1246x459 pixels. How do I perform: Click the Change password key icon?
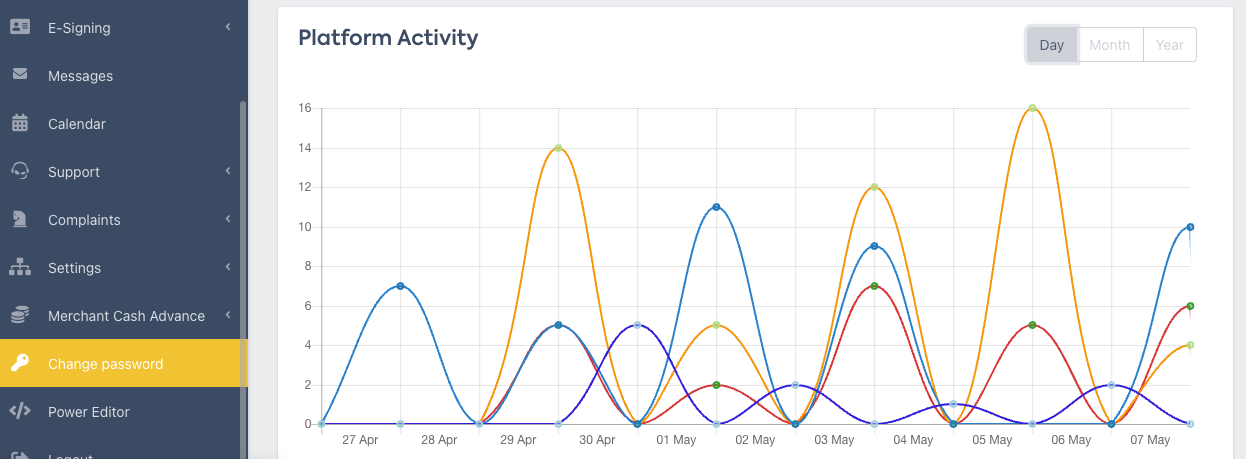pos(20,364)
